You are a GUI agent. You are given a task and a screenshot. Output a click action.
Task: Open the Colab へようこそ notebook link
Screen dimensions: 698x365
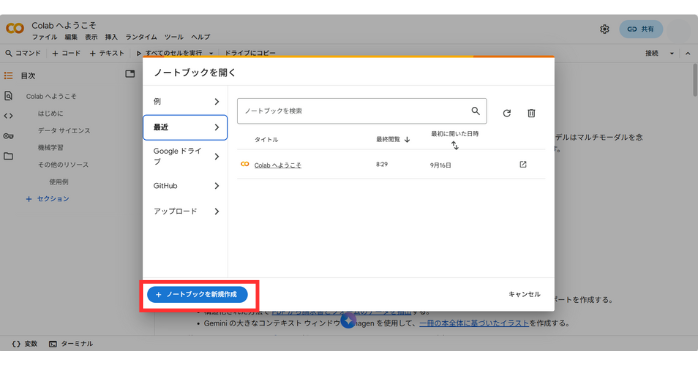(278, 165)
